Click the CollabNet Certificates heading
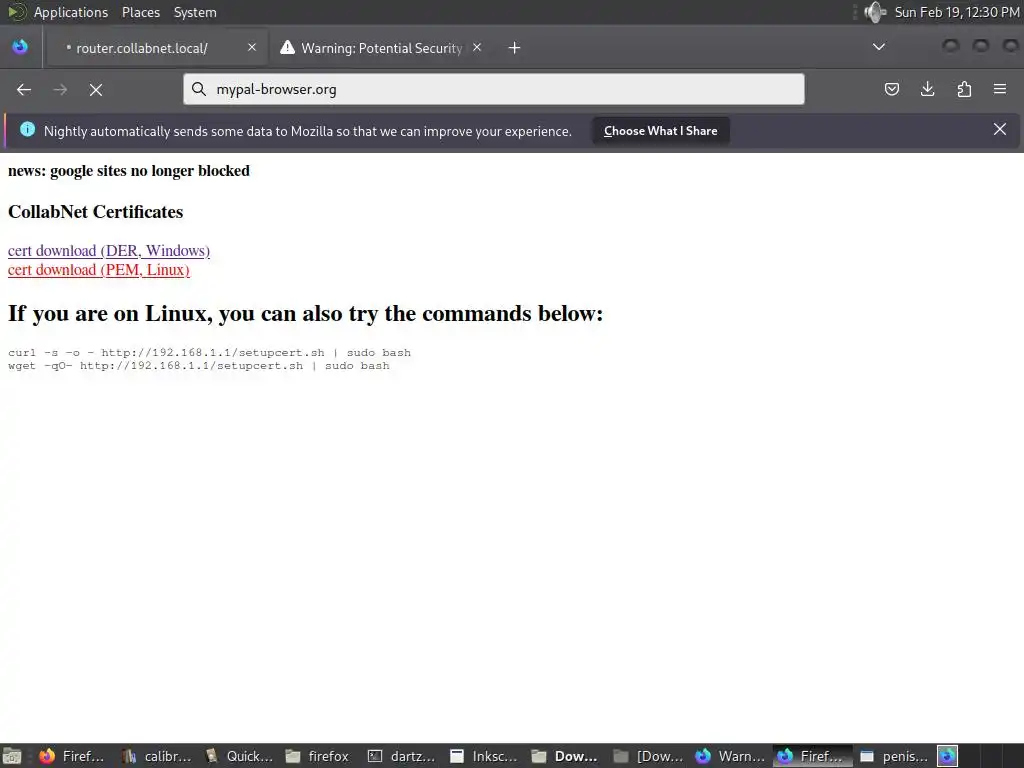Image resolution: width=1024 pixels, height=768 pixels. point(95,212)
